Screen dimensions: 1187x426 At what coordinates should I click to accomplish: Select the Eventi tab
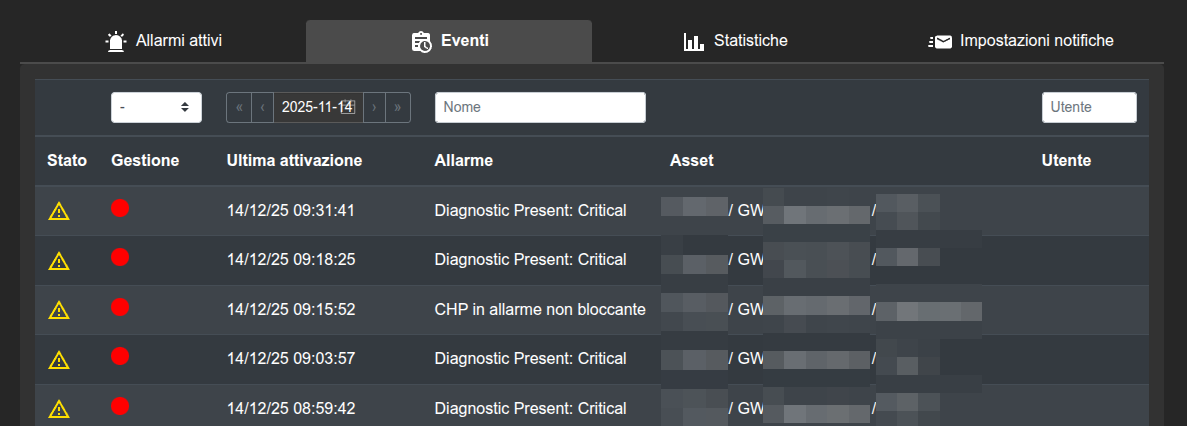point(449,41)
